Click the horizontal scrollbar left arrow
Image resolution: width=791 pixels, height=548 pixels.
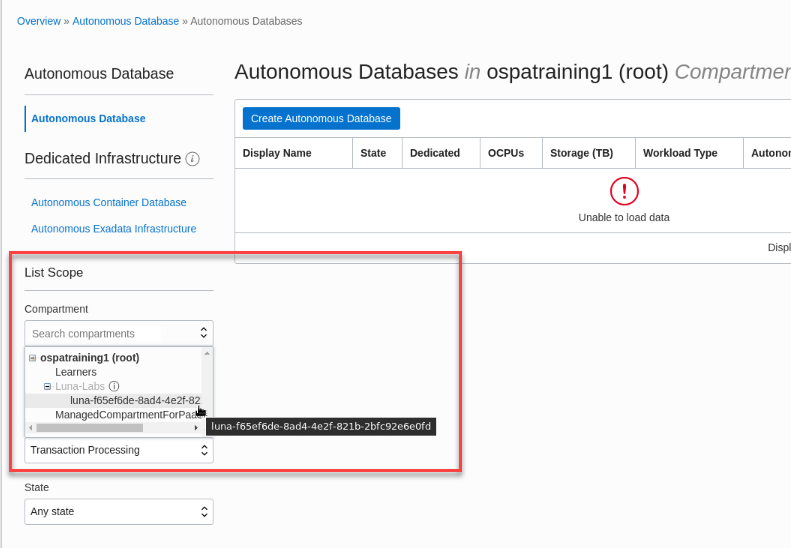point(31,428)
